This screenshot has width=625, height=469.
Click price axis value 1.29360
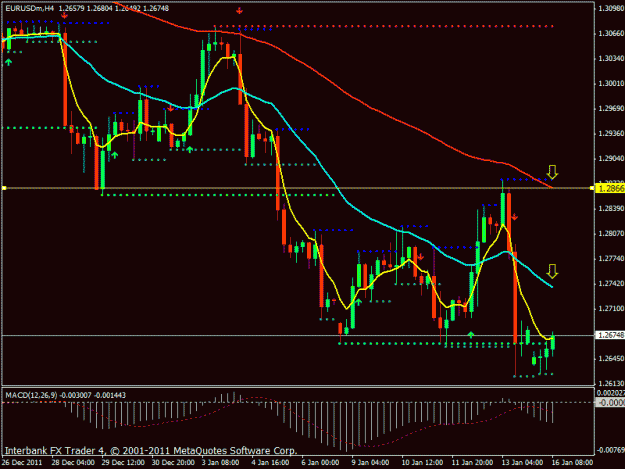click(611, 133)
